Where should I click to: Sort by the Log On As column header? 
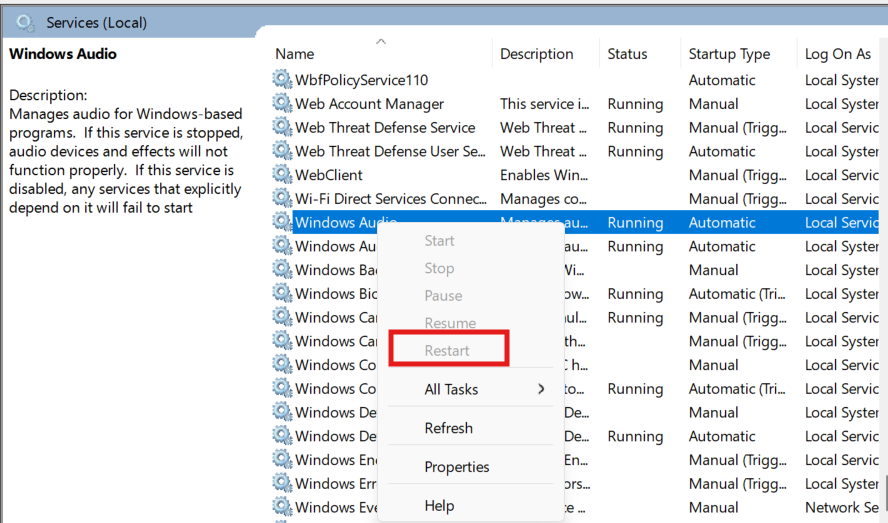[838, 54]
